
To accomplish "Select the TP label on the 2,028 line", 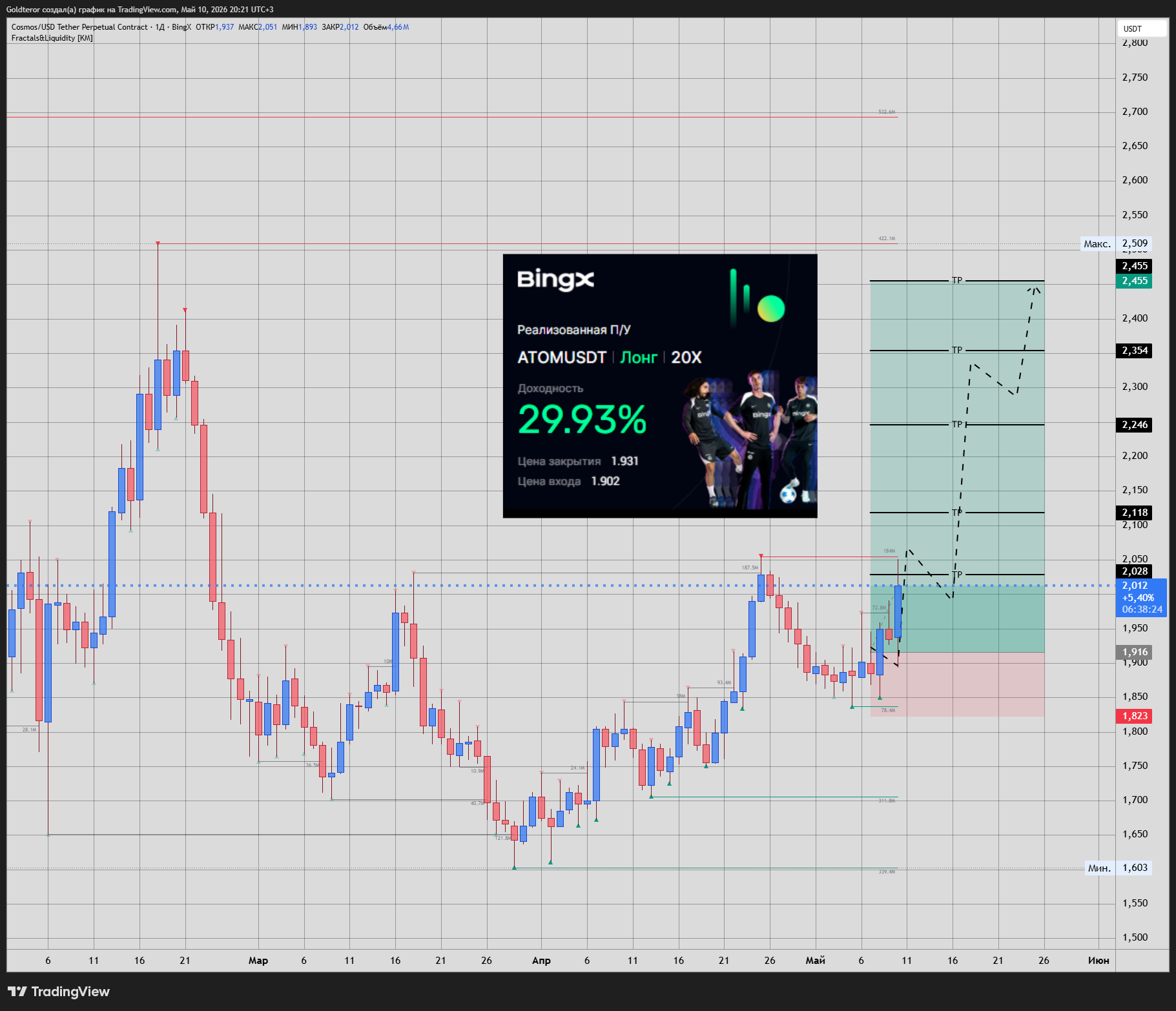I will [x=957, y=575].
